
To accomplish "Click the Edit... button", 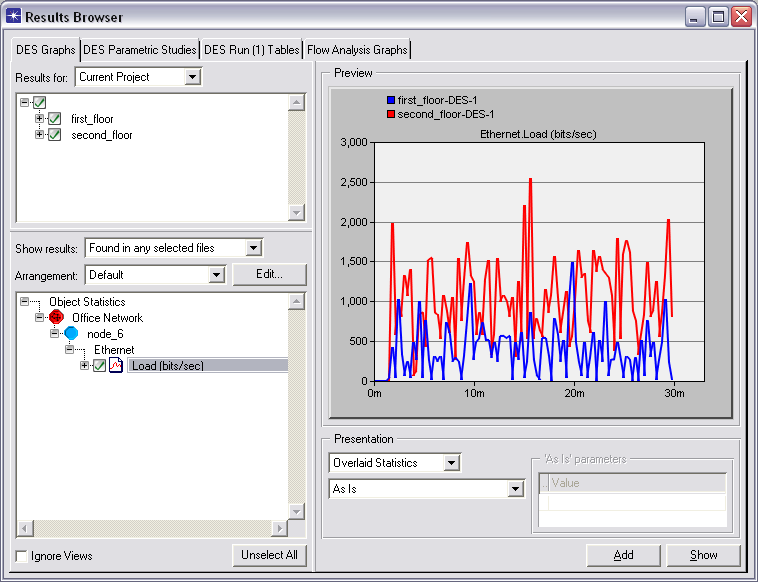I will [x=269, y=274].
